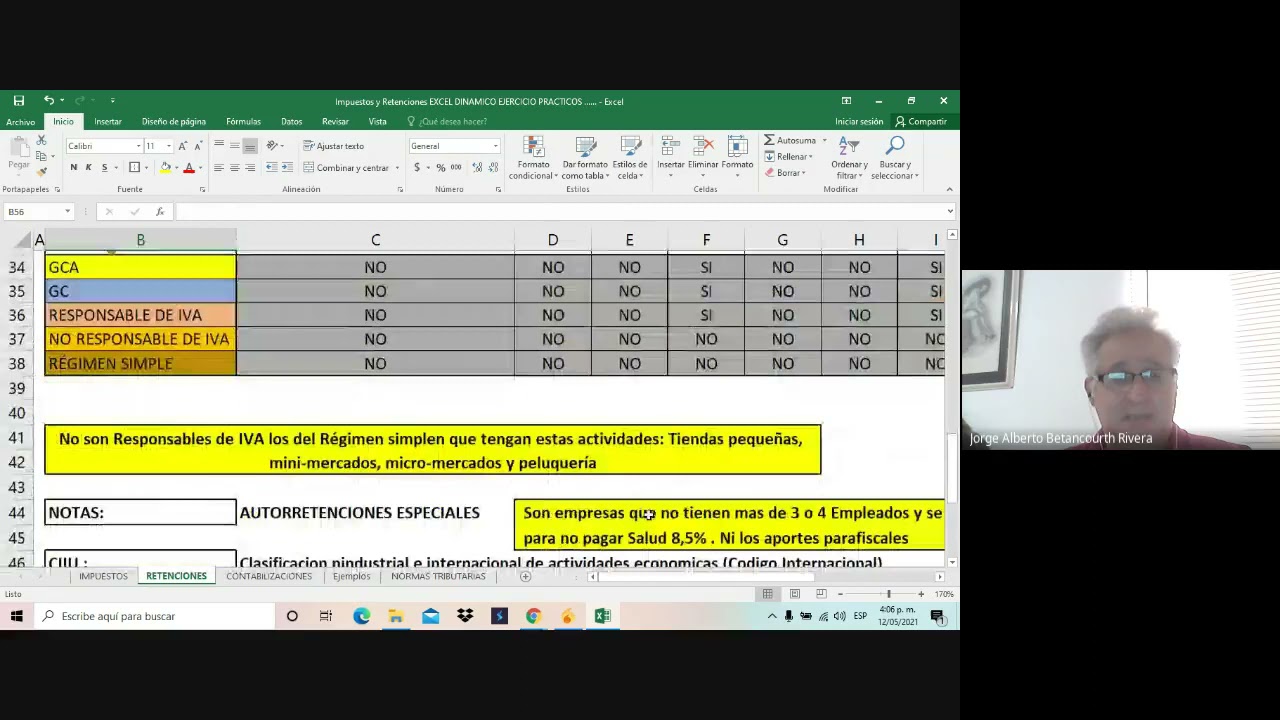
Task: Select column D header
Action: click(553, 240)
